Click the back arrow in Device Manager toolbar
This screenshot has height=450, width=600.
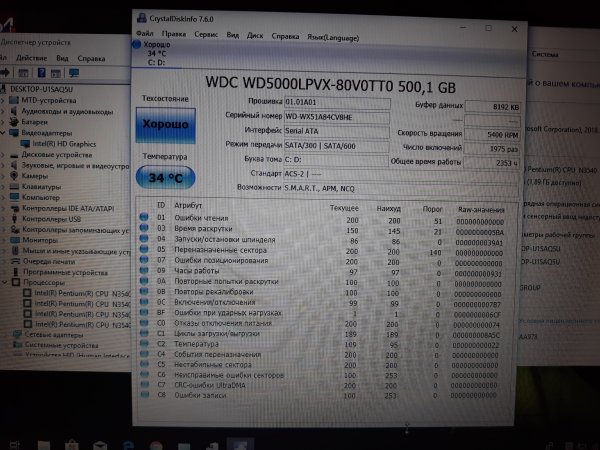(x=6, y=72)
